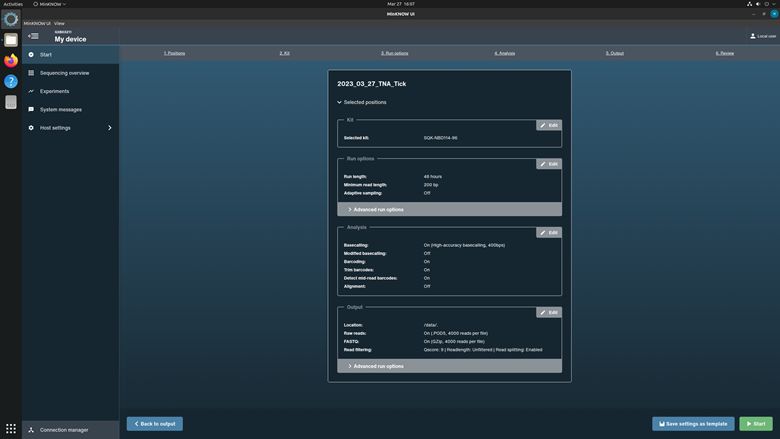Click the Host settings gear icon
This screenshot has width=780, height=439.
tap(31, 128)
